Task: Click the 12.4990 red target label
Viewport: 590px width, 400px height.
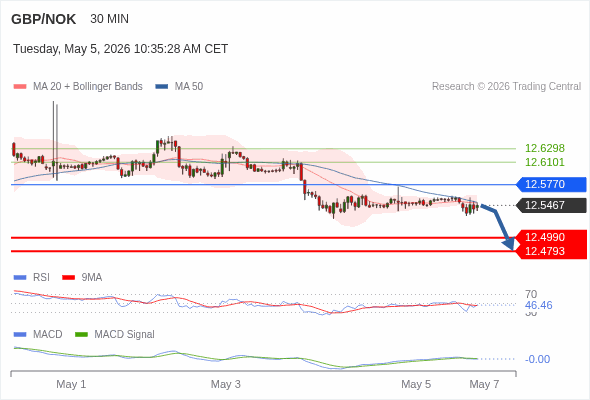Action: (x=551, y=237)
